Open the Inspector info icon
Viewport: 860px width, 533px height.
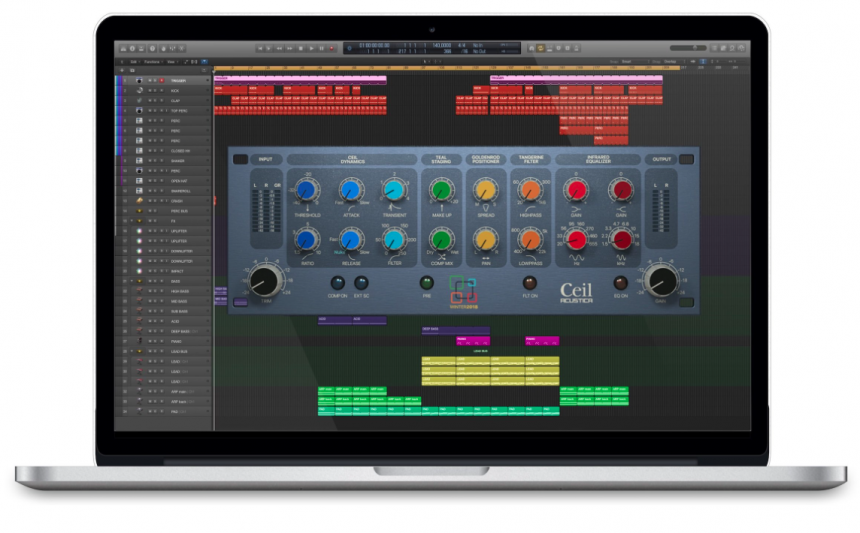(132, 48)
